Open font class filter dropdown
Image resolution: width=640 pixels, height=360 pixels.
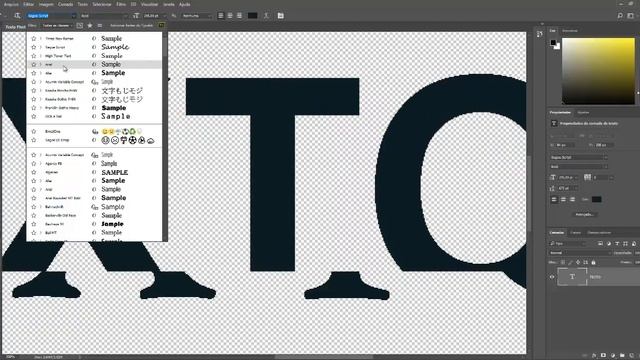[x=57, y=25]
